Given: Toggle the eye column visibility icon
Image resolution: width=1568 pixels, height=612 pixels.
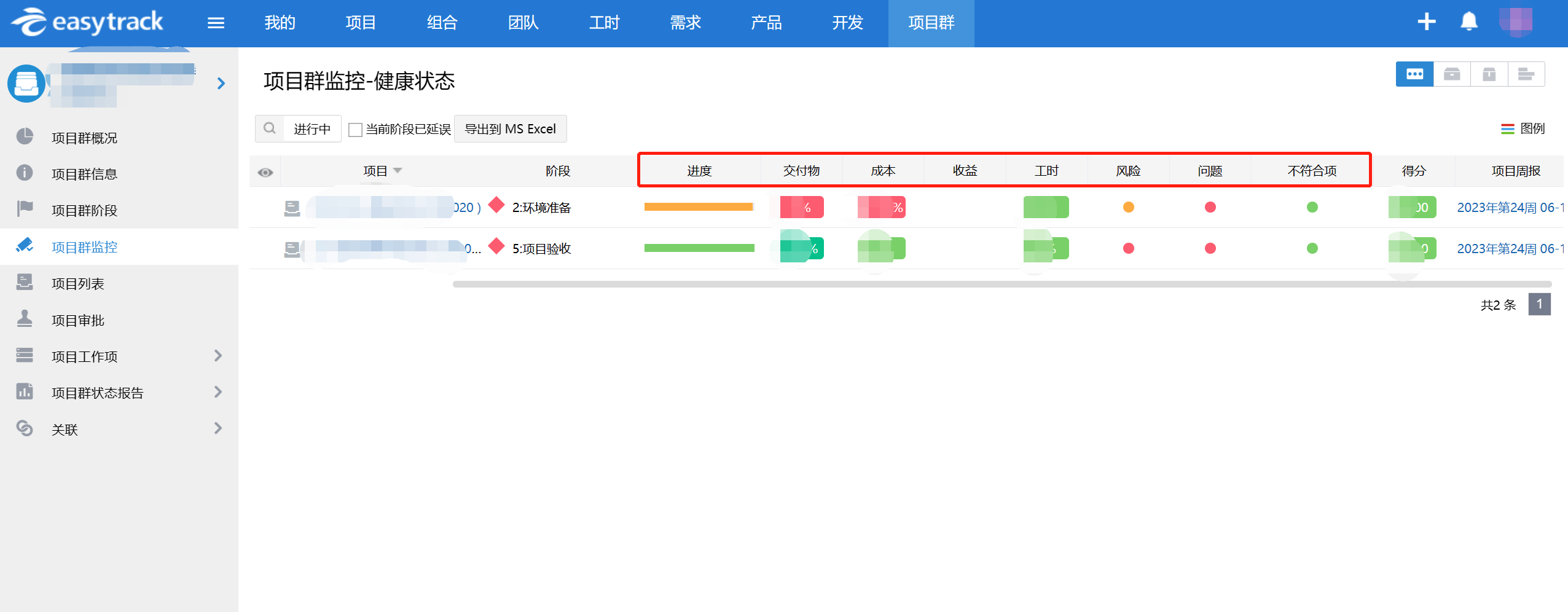Looking at the screenshot, I should tap(265, 172).
